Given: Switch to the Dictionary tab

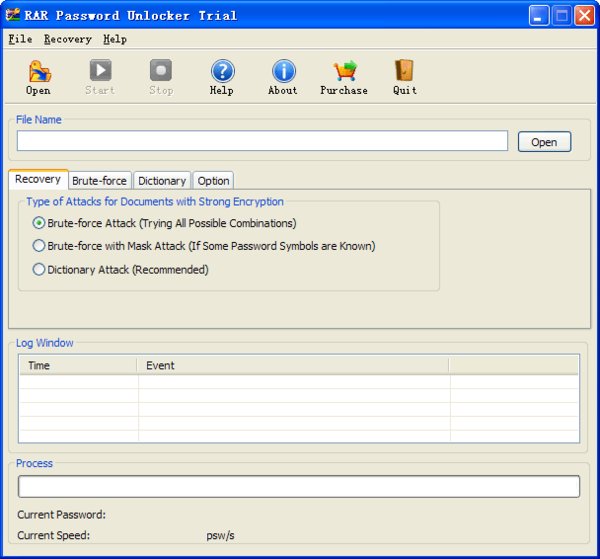Looking at the screenshot, I should tap(161, 181).
